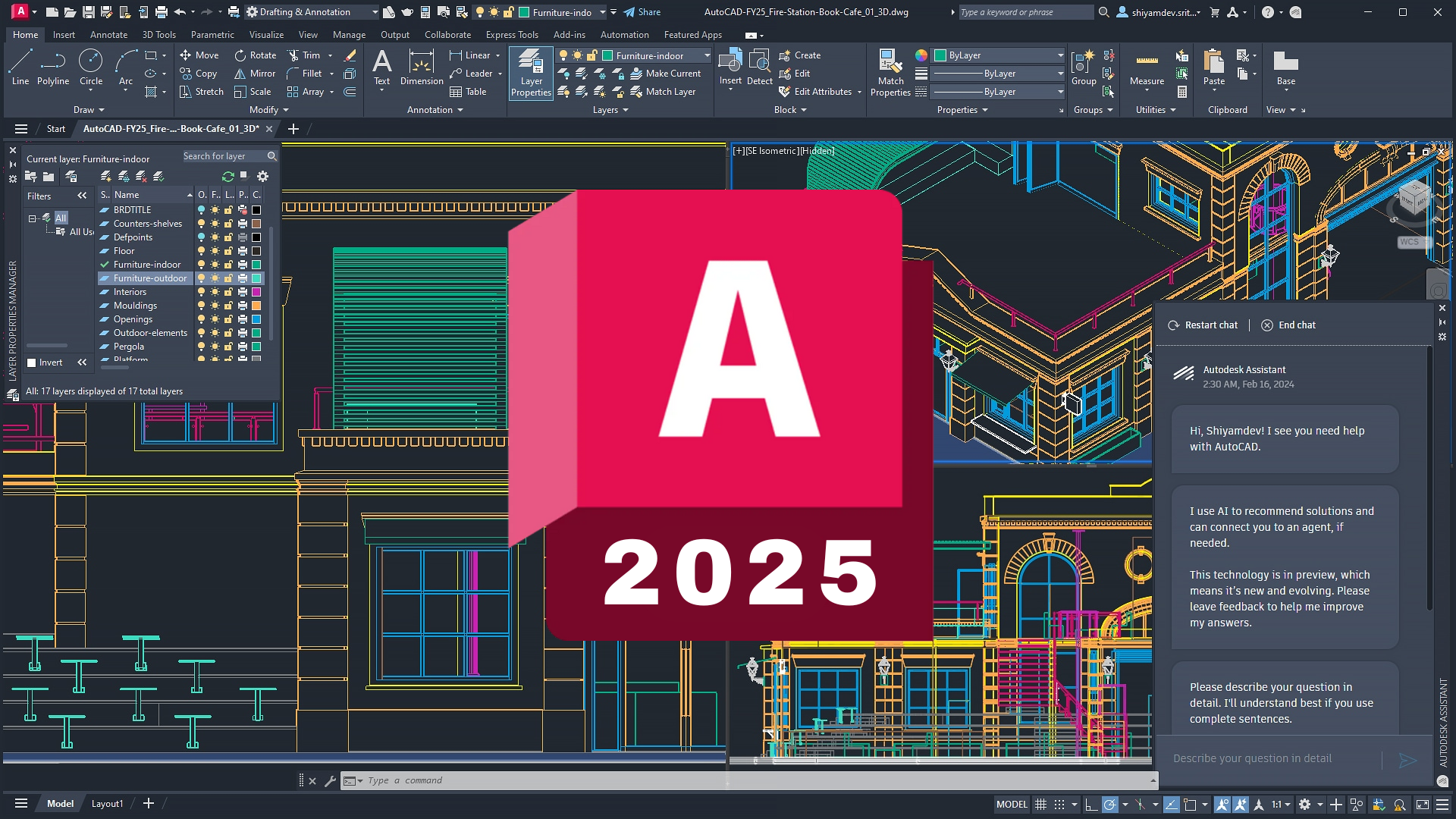
Task: Open the Express Tools menu
Action: (512, 34)
